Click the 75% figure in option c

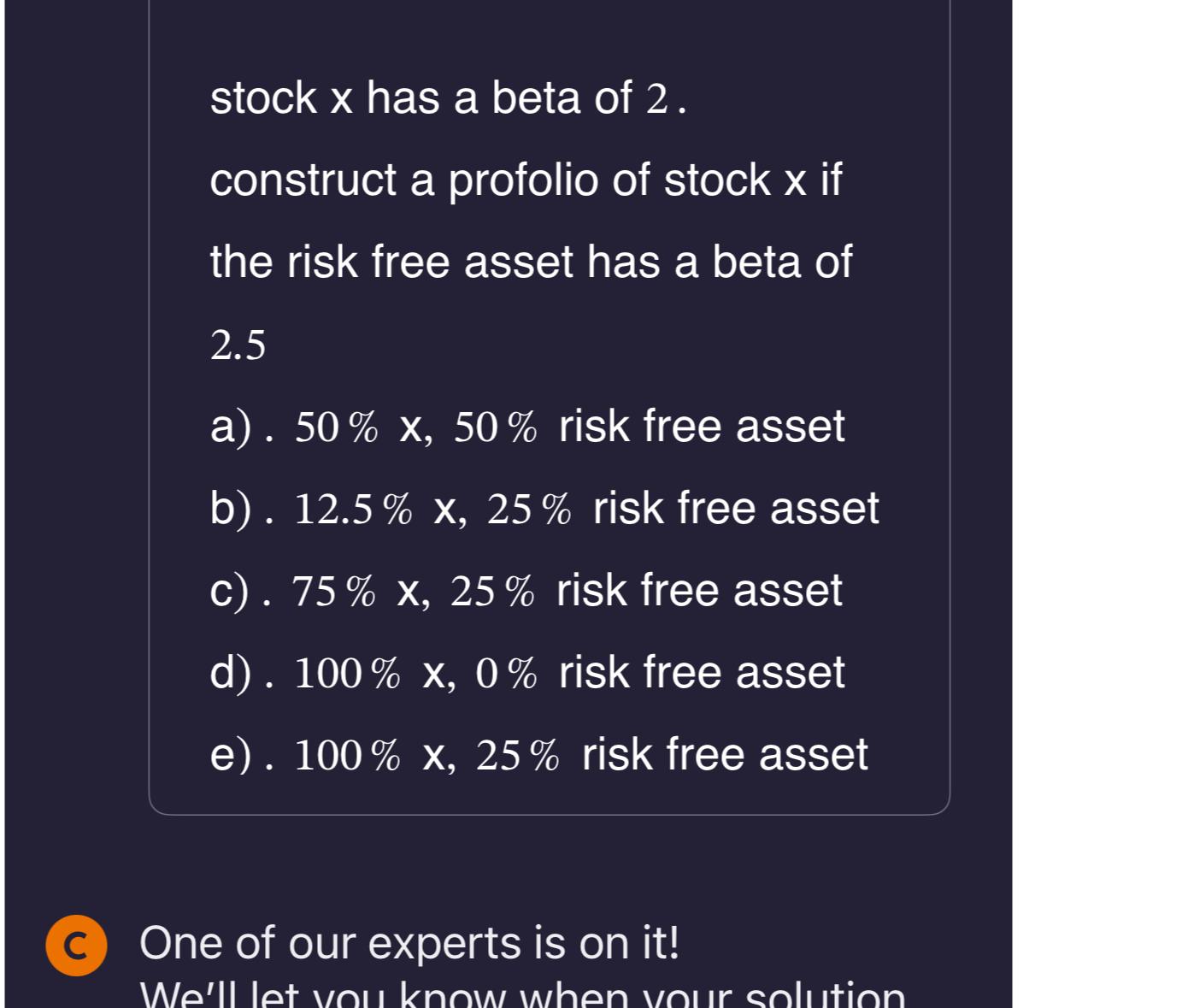click(333, 592)
